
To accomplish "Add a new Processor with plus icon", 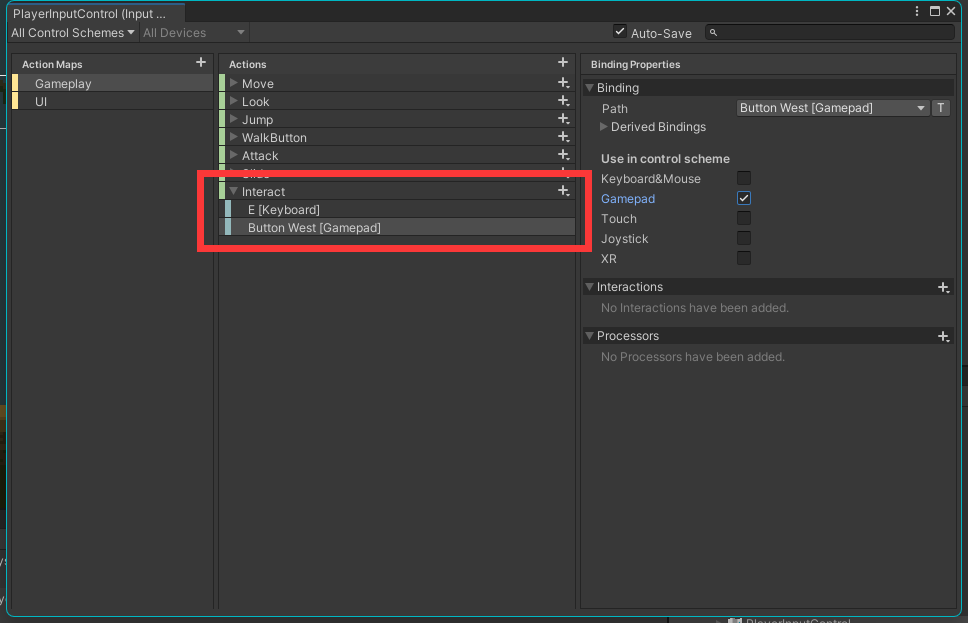I will pyautogui.click(x=943, y=337).
